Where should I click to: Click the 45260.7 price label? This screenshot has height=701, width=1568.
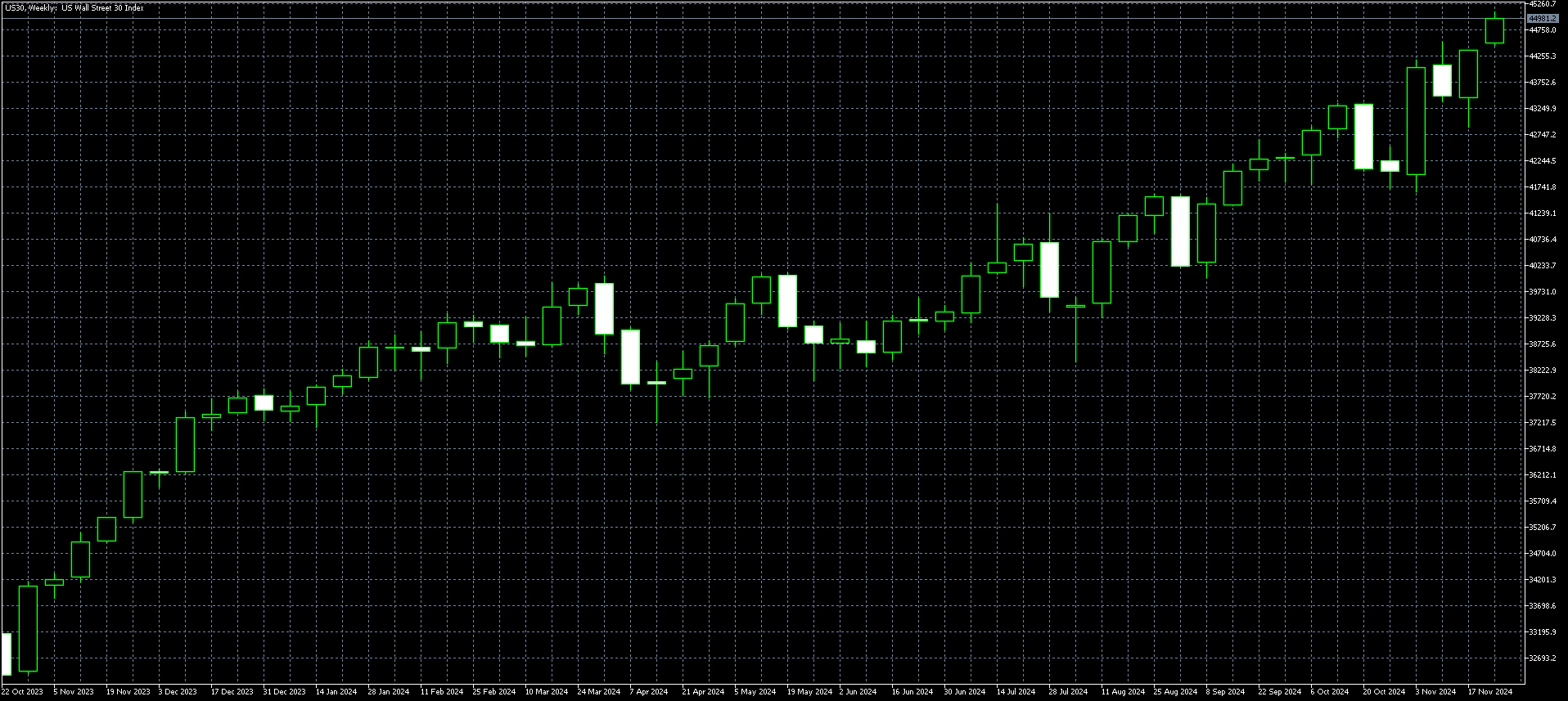click(1543, 5)
